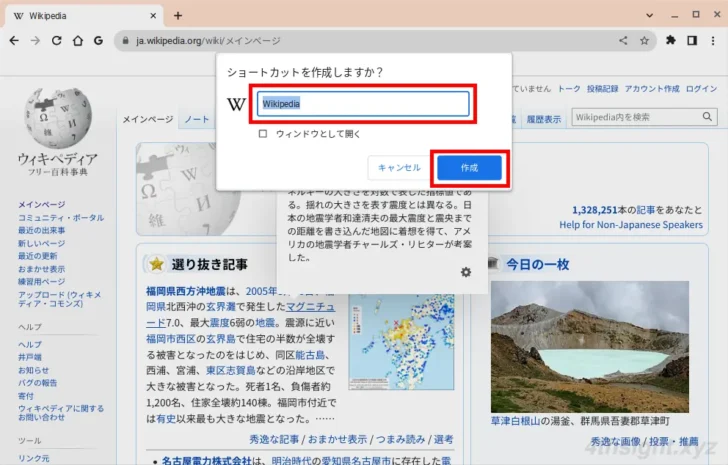The width and height of the screenshot is (728, 465).
Task: Click the gear icon on the preview popup
Action: pos(466,272)
